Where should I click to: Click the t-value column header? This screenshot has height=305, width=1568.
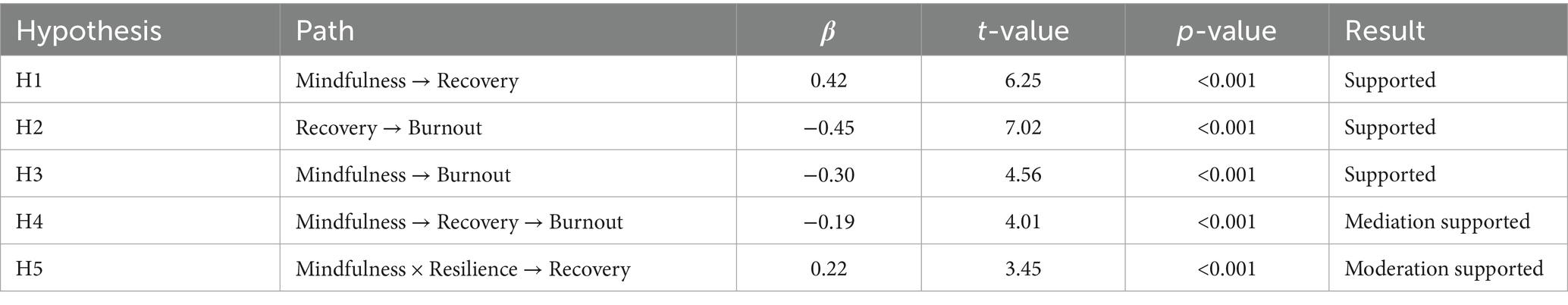pos(1023,31)
